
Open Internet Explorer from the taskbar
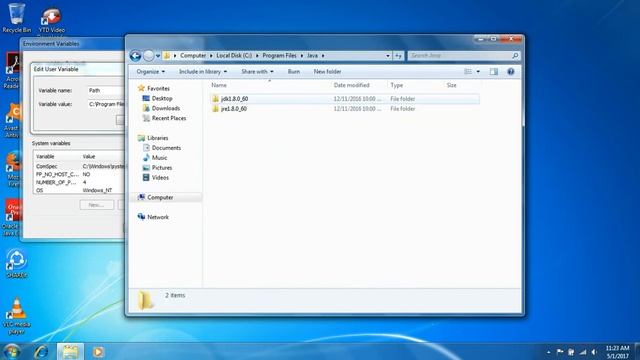(41, 351)
